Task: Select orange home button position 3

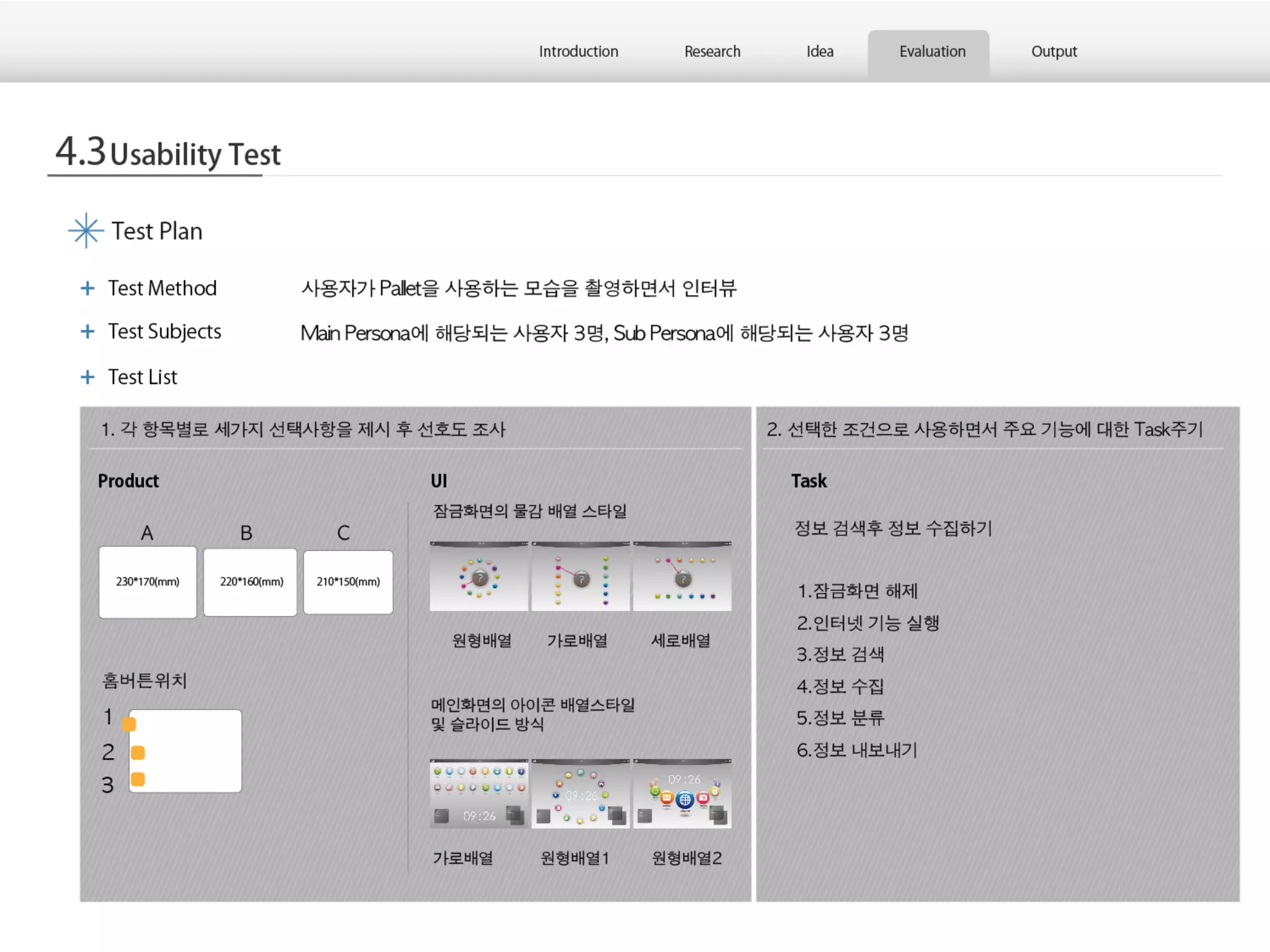Action: pyautogui.click(x=138, y=779)
